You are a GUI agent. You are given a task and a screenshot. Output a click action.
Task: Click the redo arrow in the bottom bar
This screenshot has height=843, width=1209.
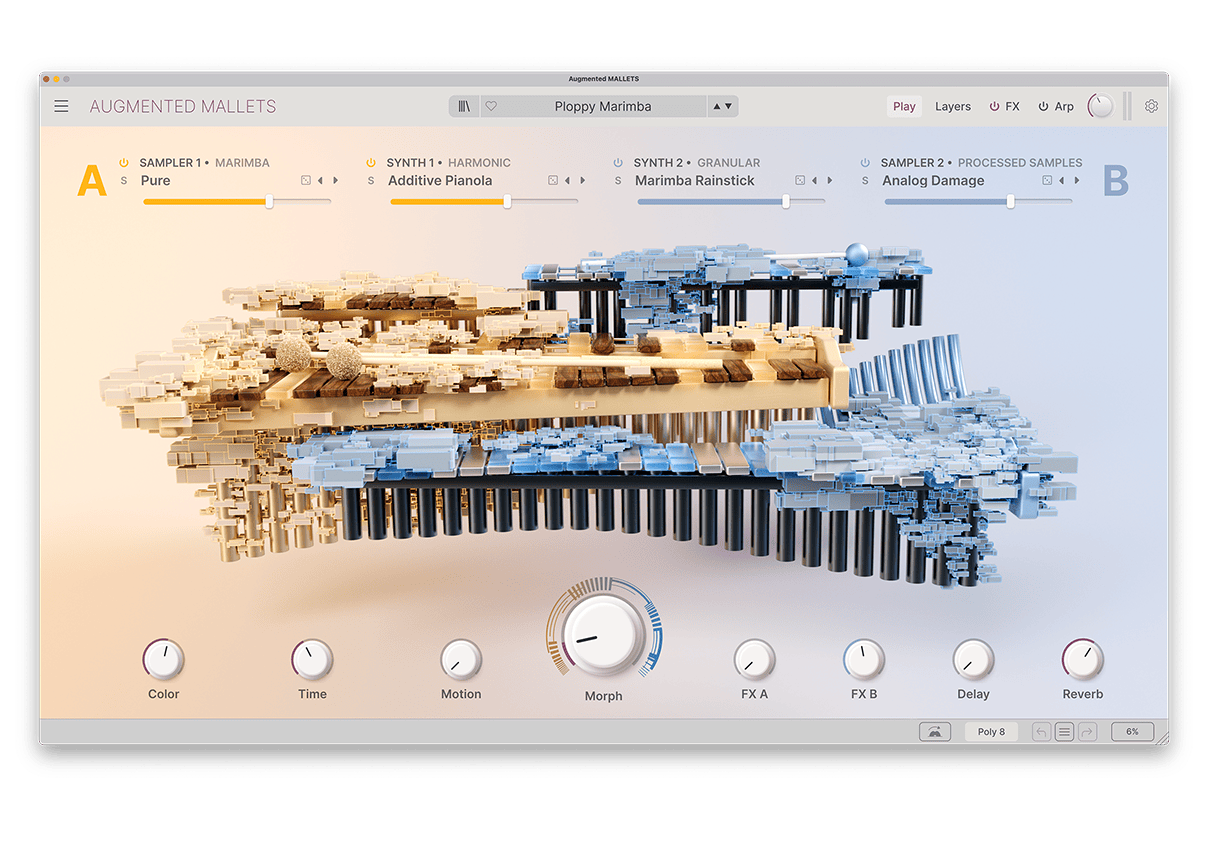1087,731
